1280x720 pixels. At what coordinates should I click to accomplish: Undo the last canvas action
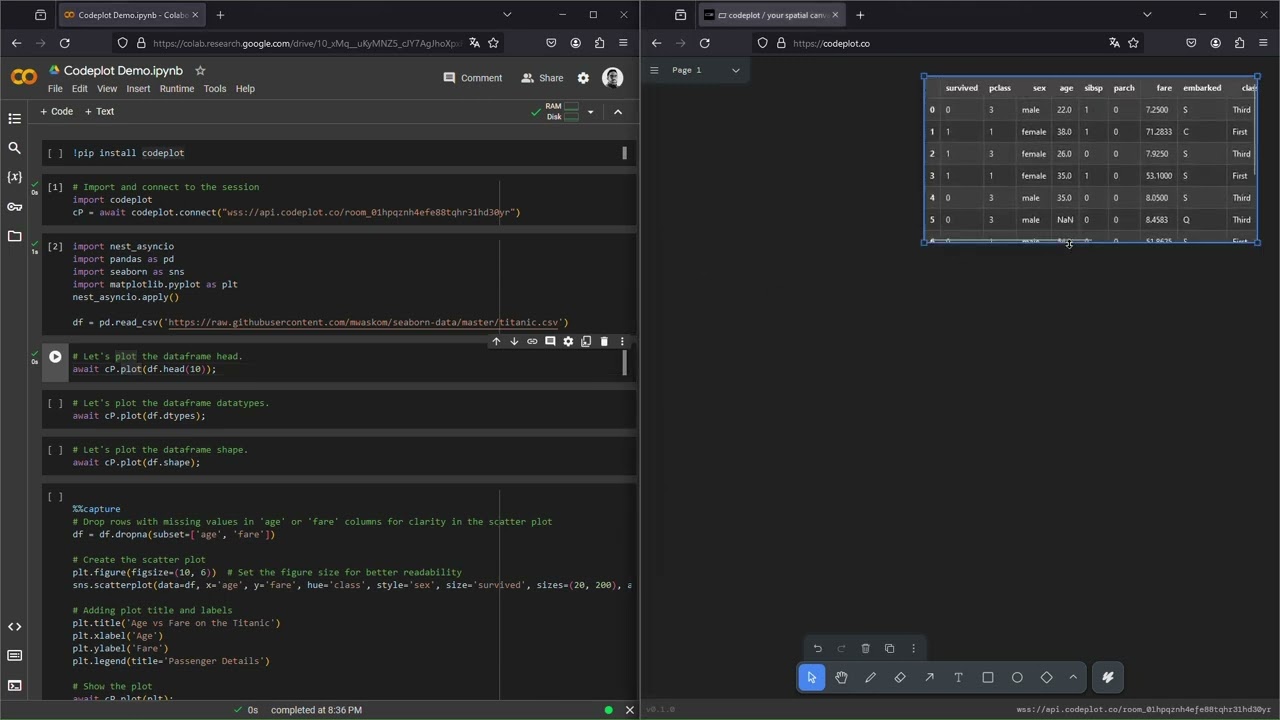click(817, 648)
